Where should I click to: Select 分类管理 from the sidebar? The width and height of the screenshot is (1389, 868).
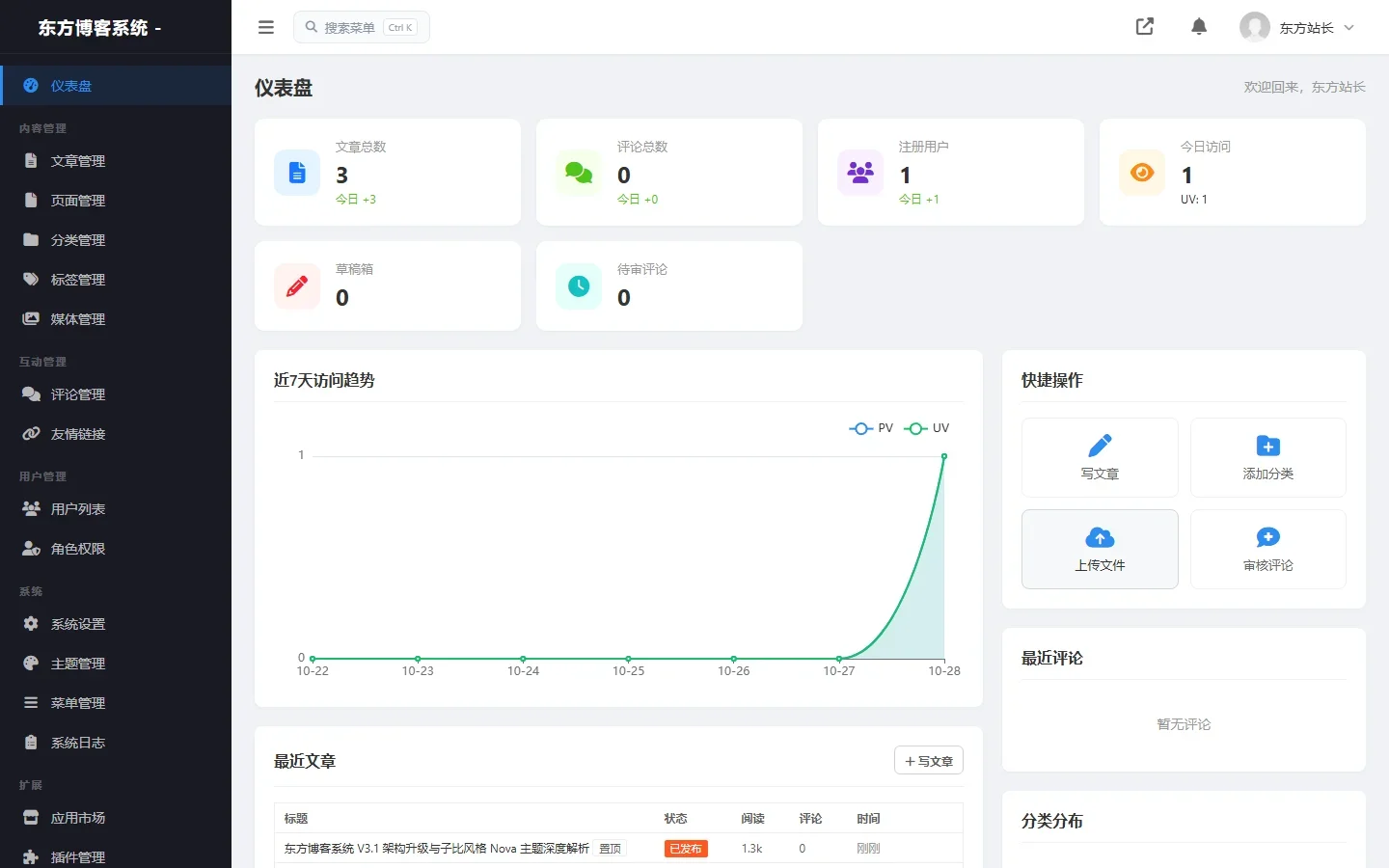(x=116, y=240)
